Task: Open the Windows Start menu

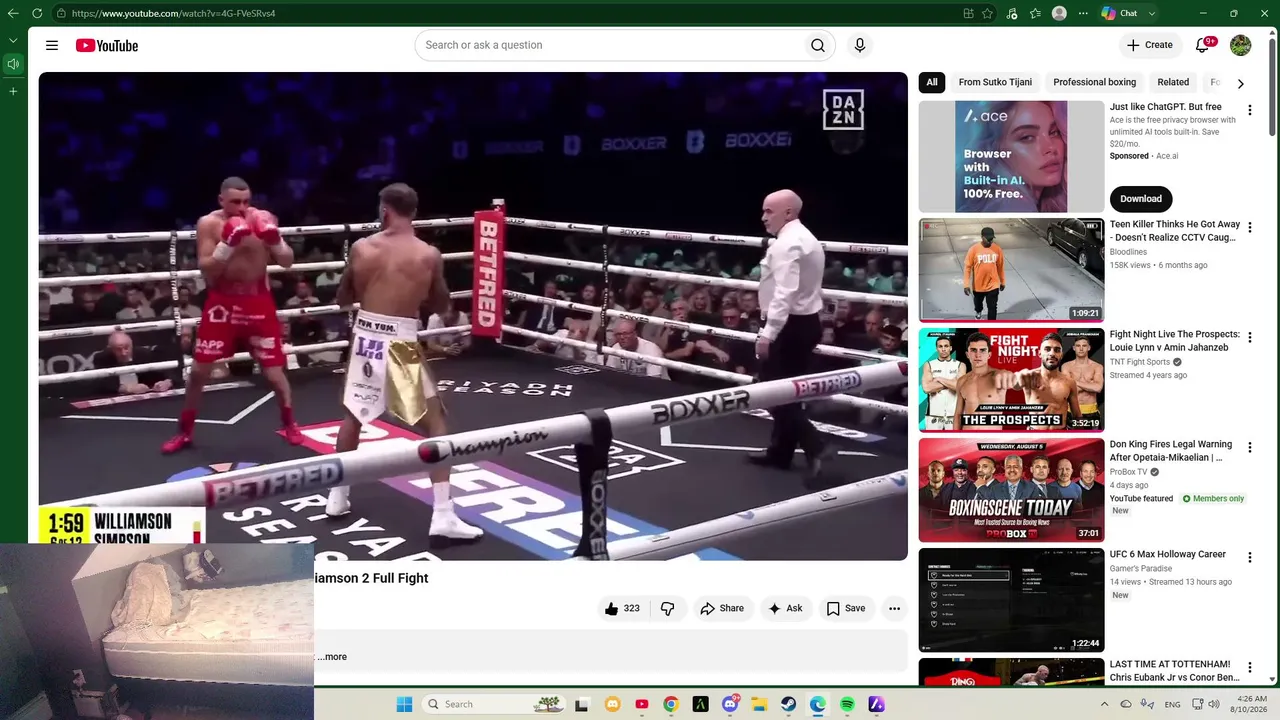Action: (x=404, y=704)
